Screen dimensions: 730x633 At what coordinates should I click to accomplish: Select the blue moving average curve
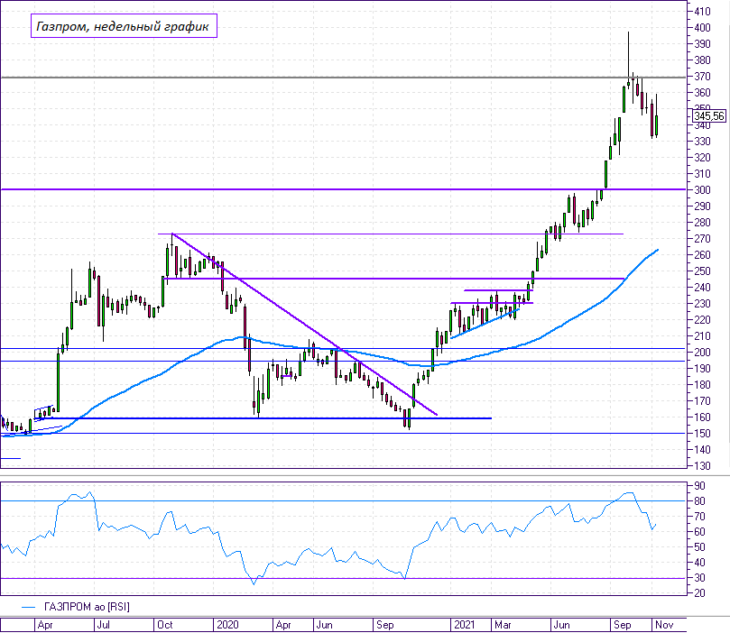pos(329,343)
